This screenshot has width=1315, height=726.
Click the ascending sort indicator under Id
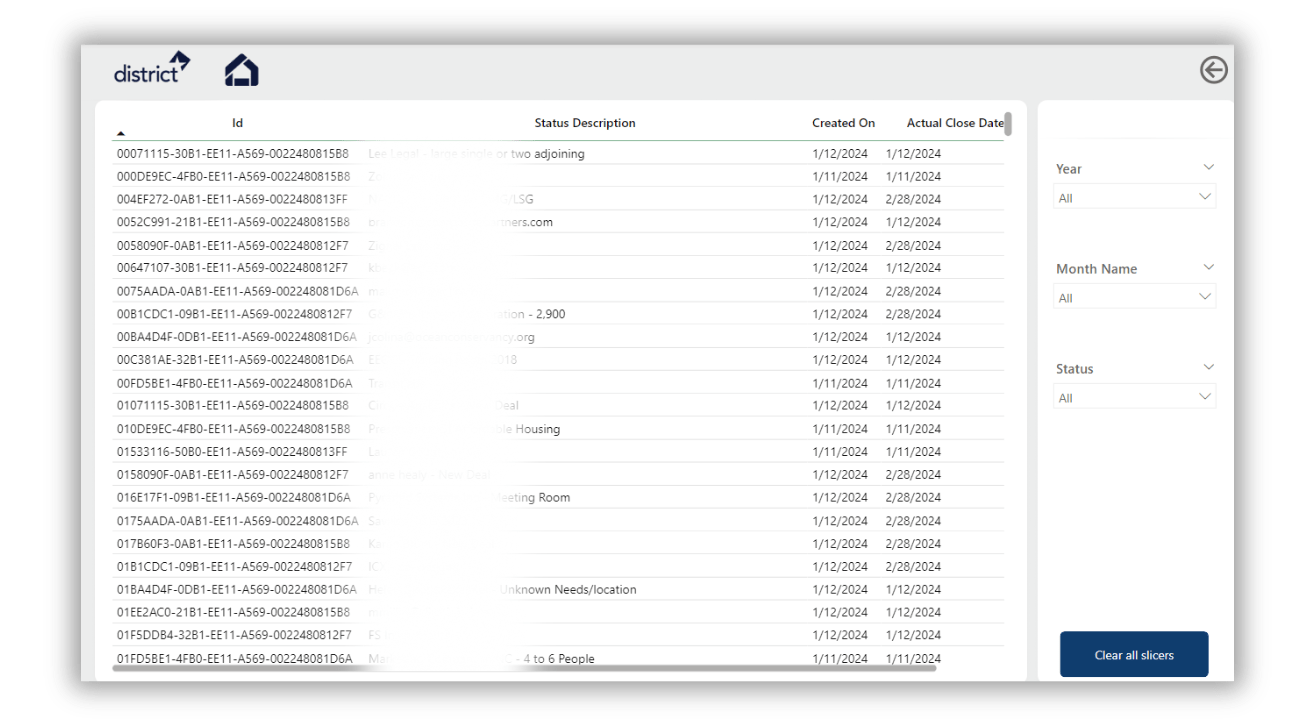[x=121, y=131]
